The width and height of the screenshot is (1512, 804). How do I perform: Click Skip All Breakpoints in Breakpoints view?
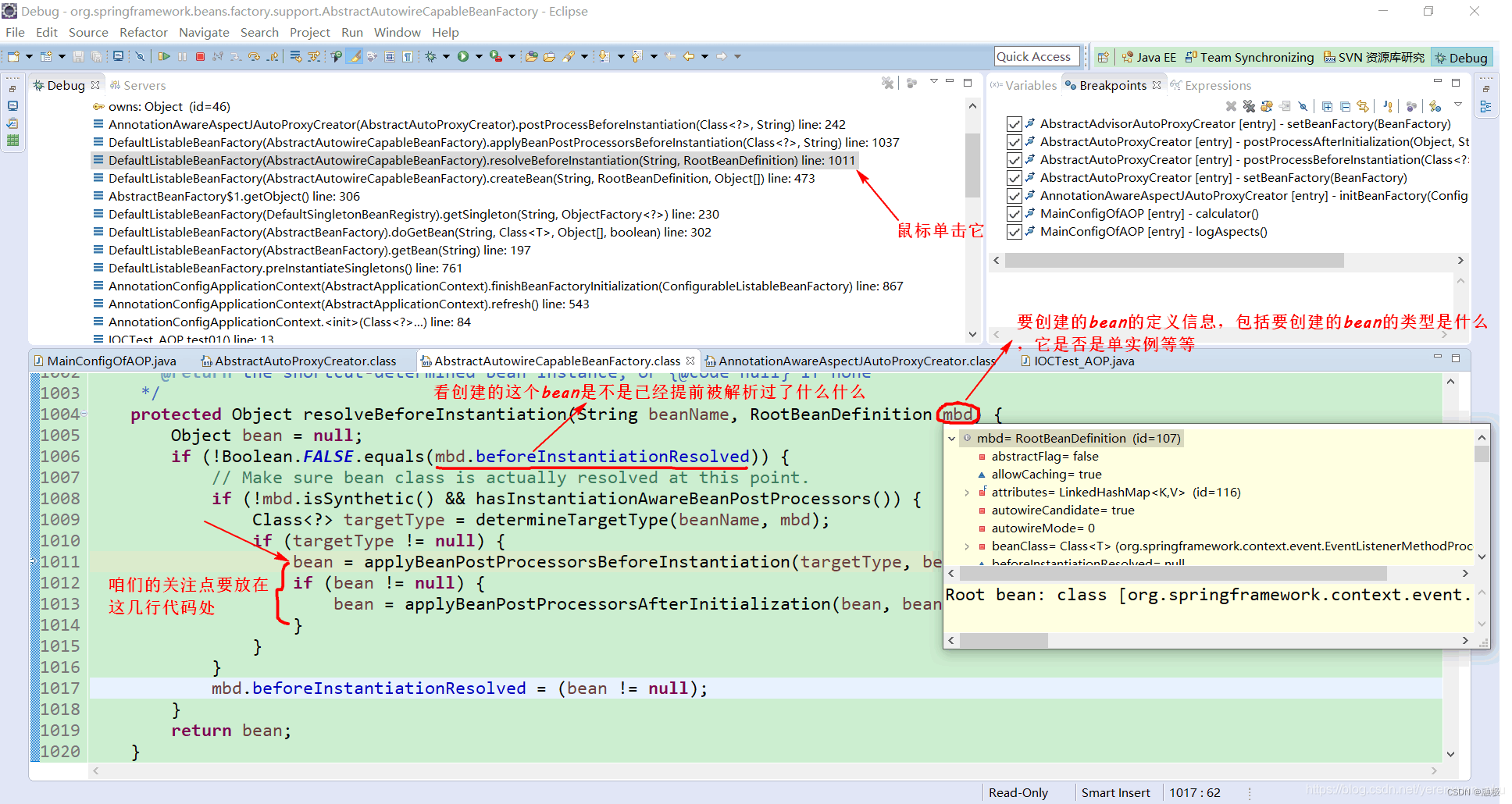(x=1303, y=106)
